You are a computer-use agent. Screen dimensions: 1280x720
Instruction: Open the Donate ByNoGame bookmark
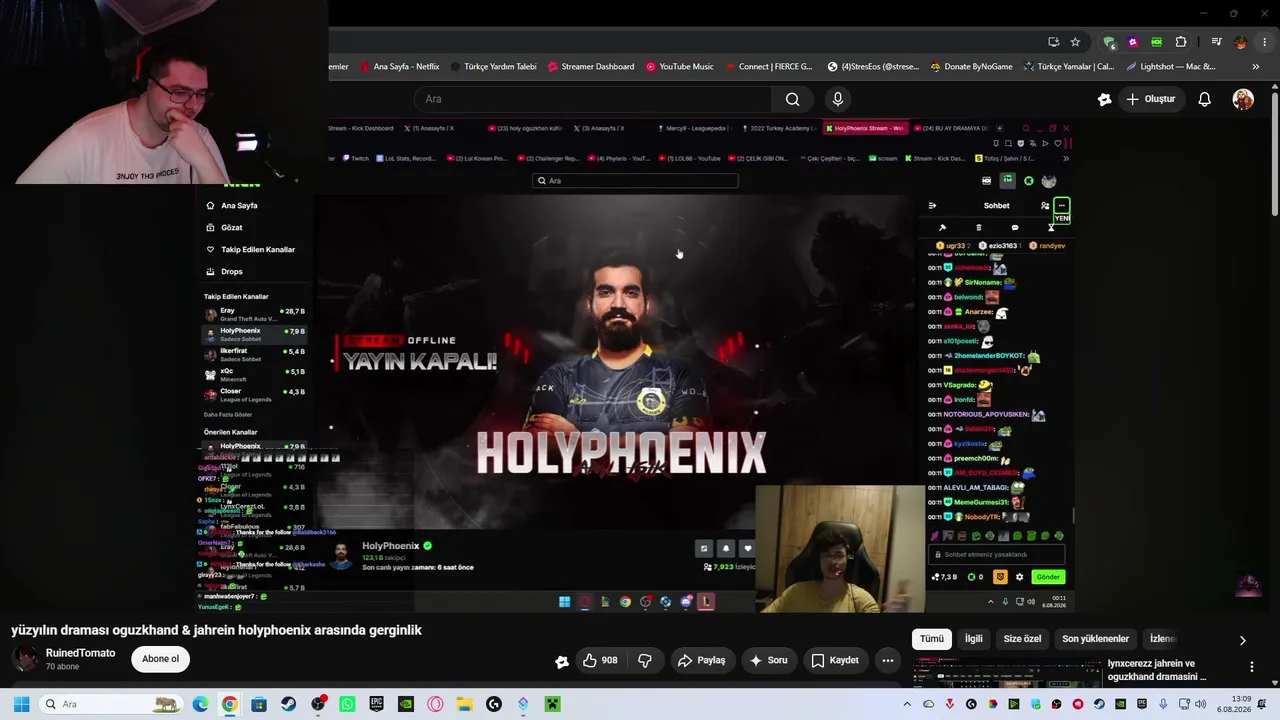(x=971, y=67)
